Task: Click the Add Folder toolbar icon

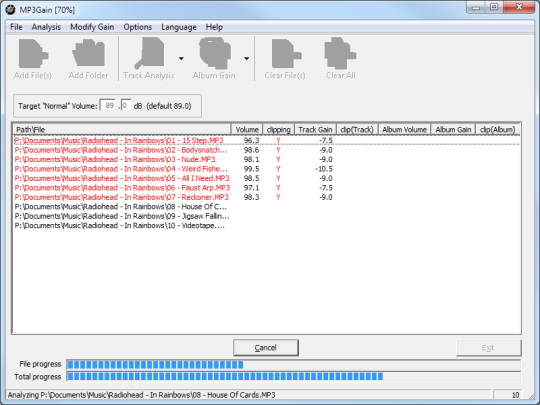Action: [88, 53]
